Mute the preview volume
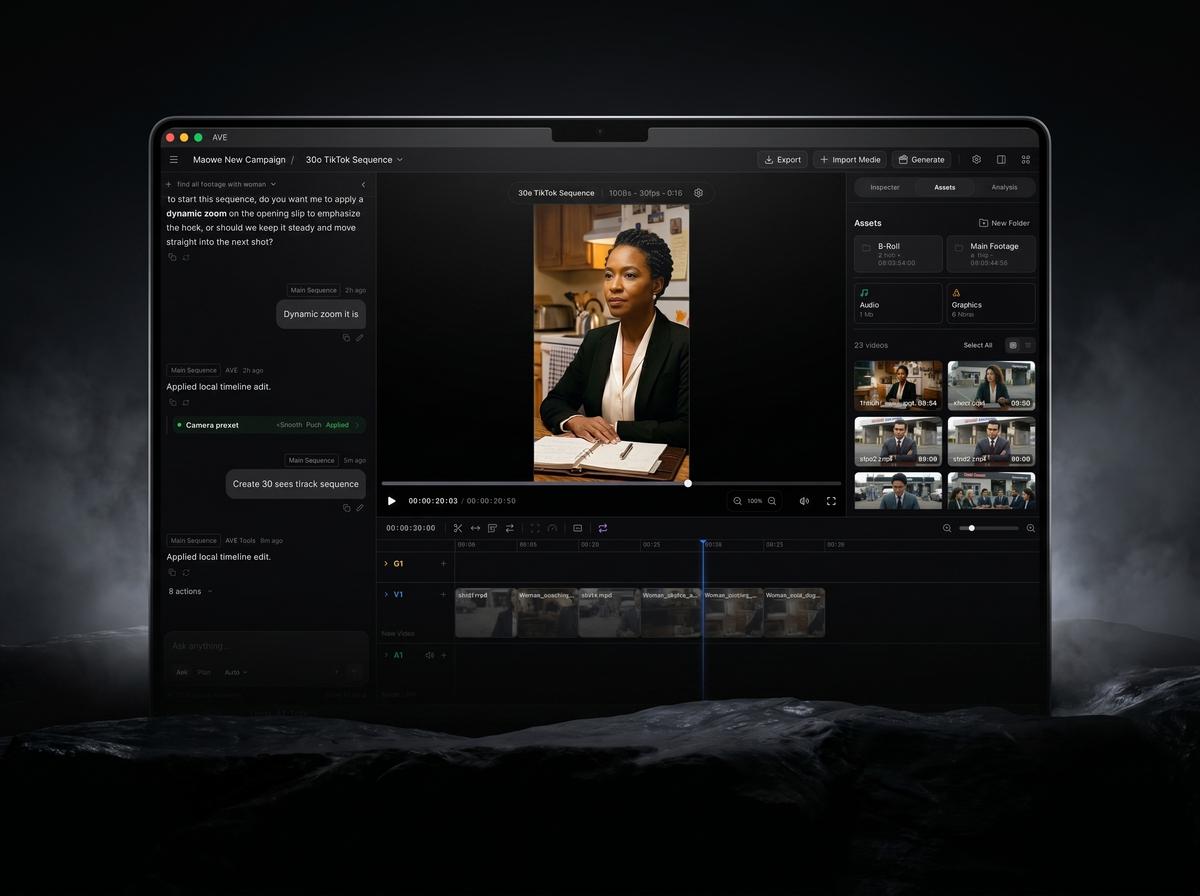The height and width of the screenshot is (896, 1200). click(x=804, y=501)
